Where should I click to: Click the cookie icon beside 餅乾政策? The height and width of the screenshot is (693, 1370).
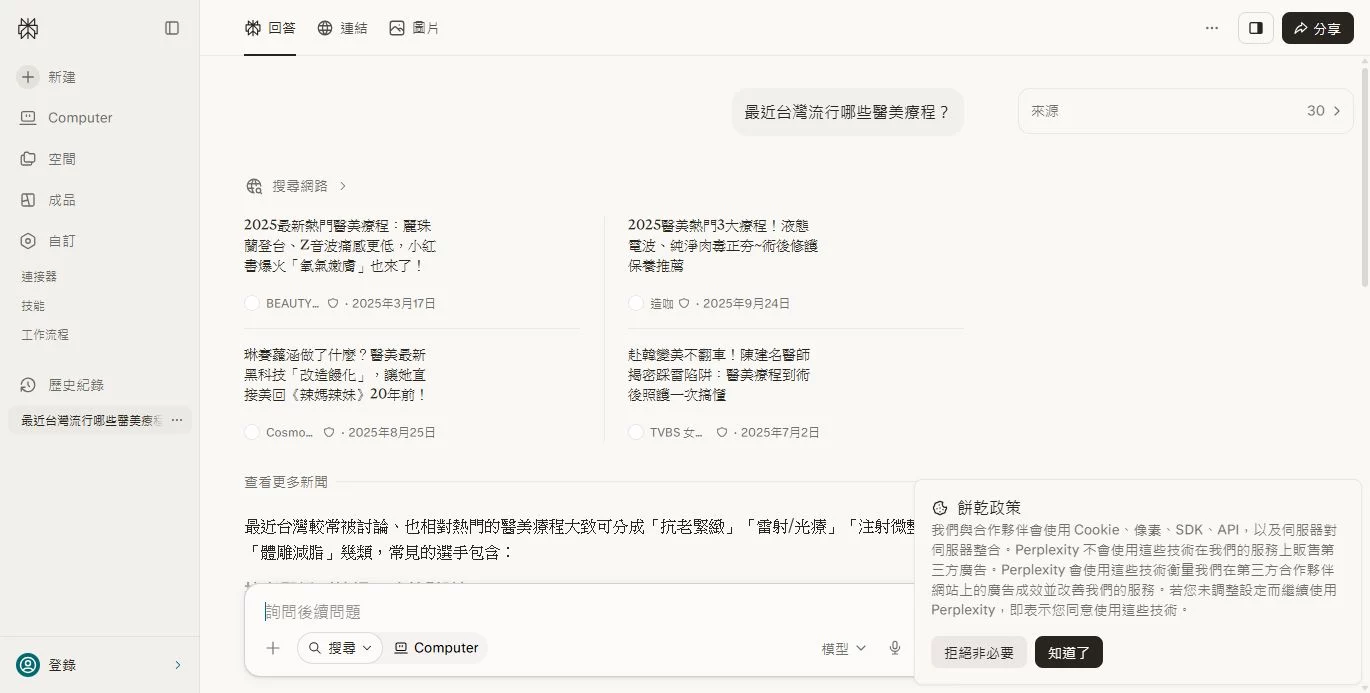tap(940, 508)
